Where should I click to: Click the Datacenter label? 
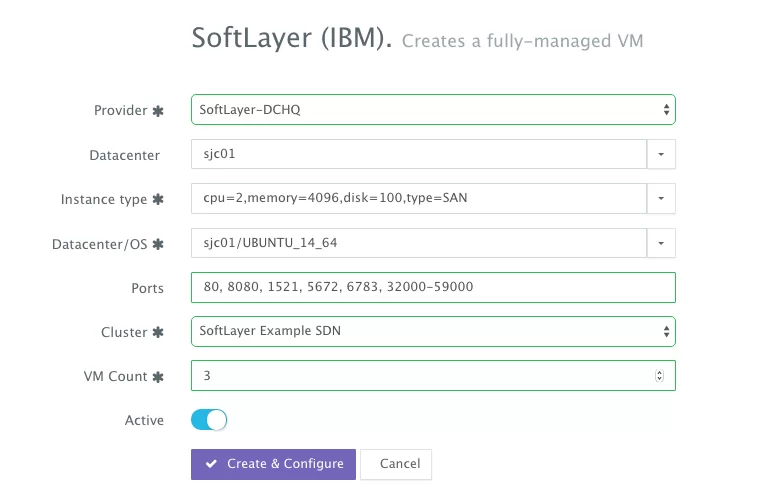(x=124, y=155)
